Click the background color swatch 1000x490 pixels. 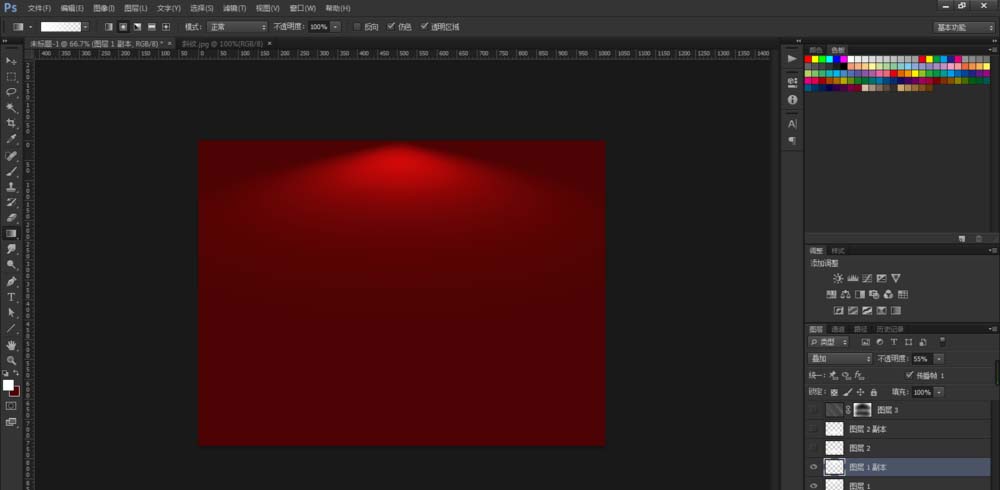[x=15, y=390]
